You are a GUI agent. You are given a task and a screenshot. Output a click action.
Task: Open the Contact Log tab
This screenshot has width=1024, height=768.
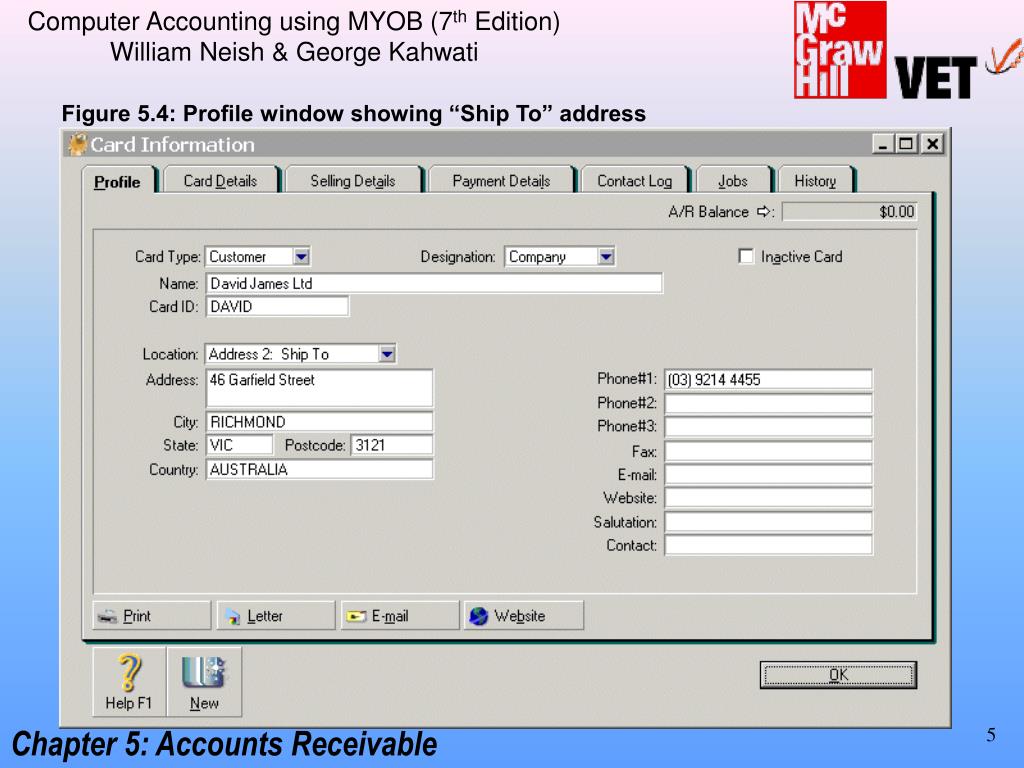pos(634,181)
